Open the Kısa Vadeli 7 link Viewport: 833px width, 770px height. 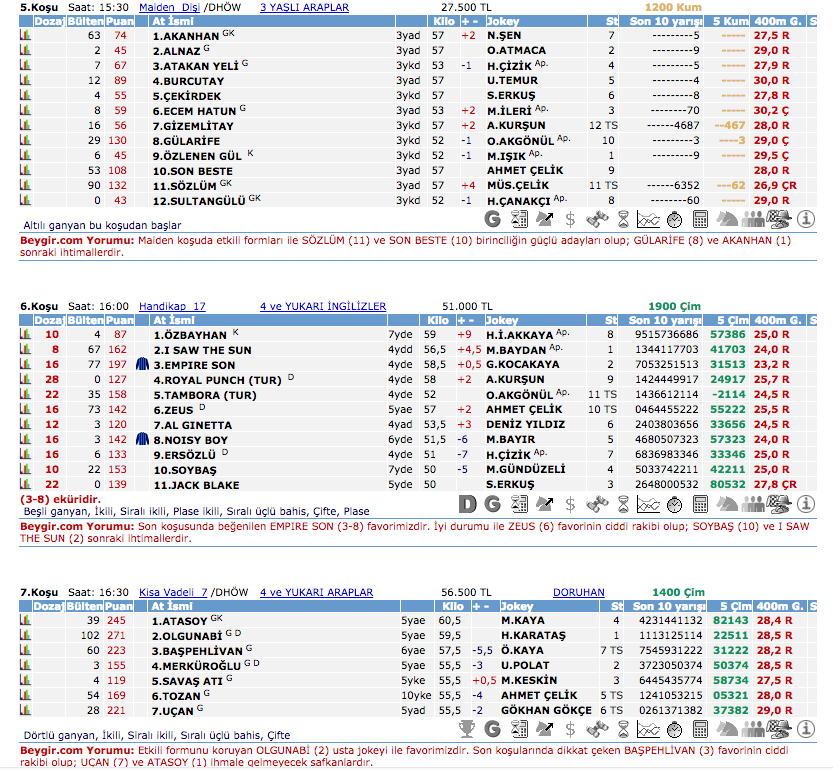(x=172, y=592)
